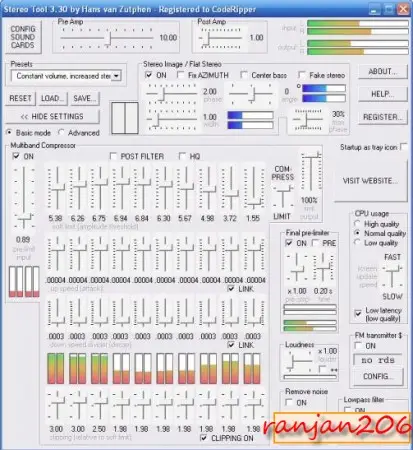Open the ABOUT... dialog
The height and width of the screenshot is (450, 413).
click(x=383, y=71)
